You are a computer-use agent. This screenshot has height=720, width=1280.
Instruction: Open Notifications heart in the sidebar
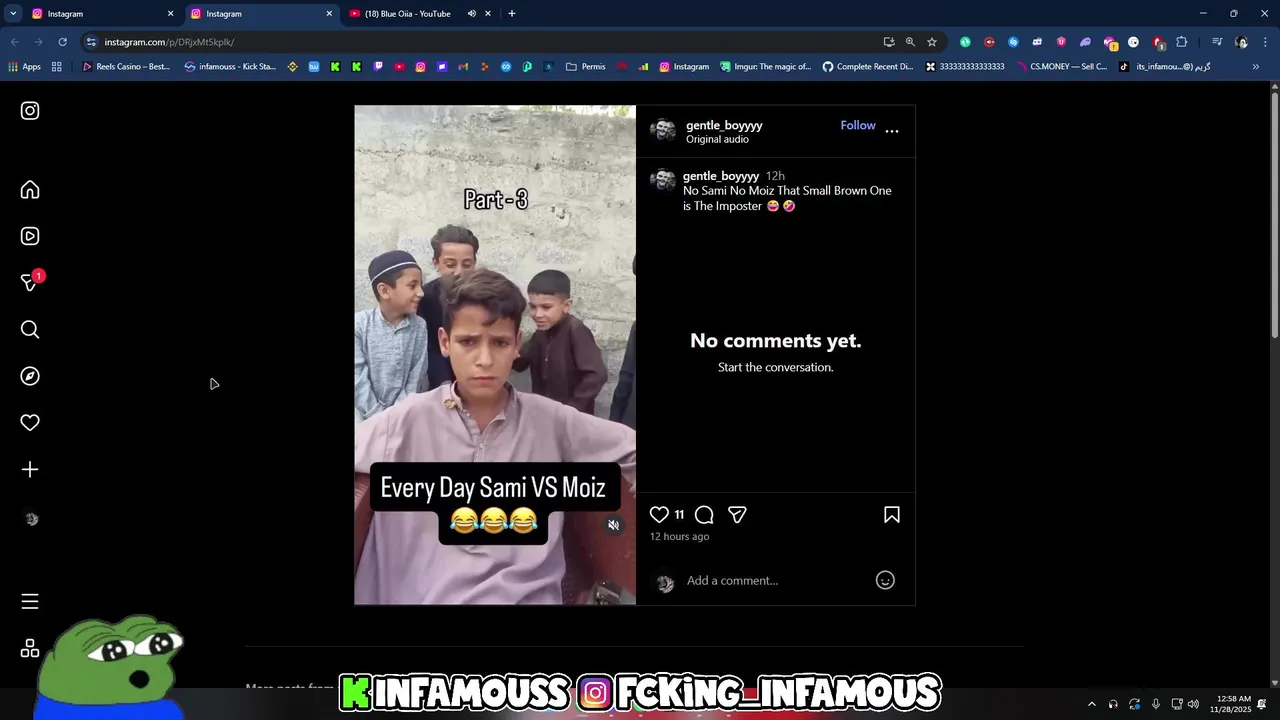click(x=30, y=423)
